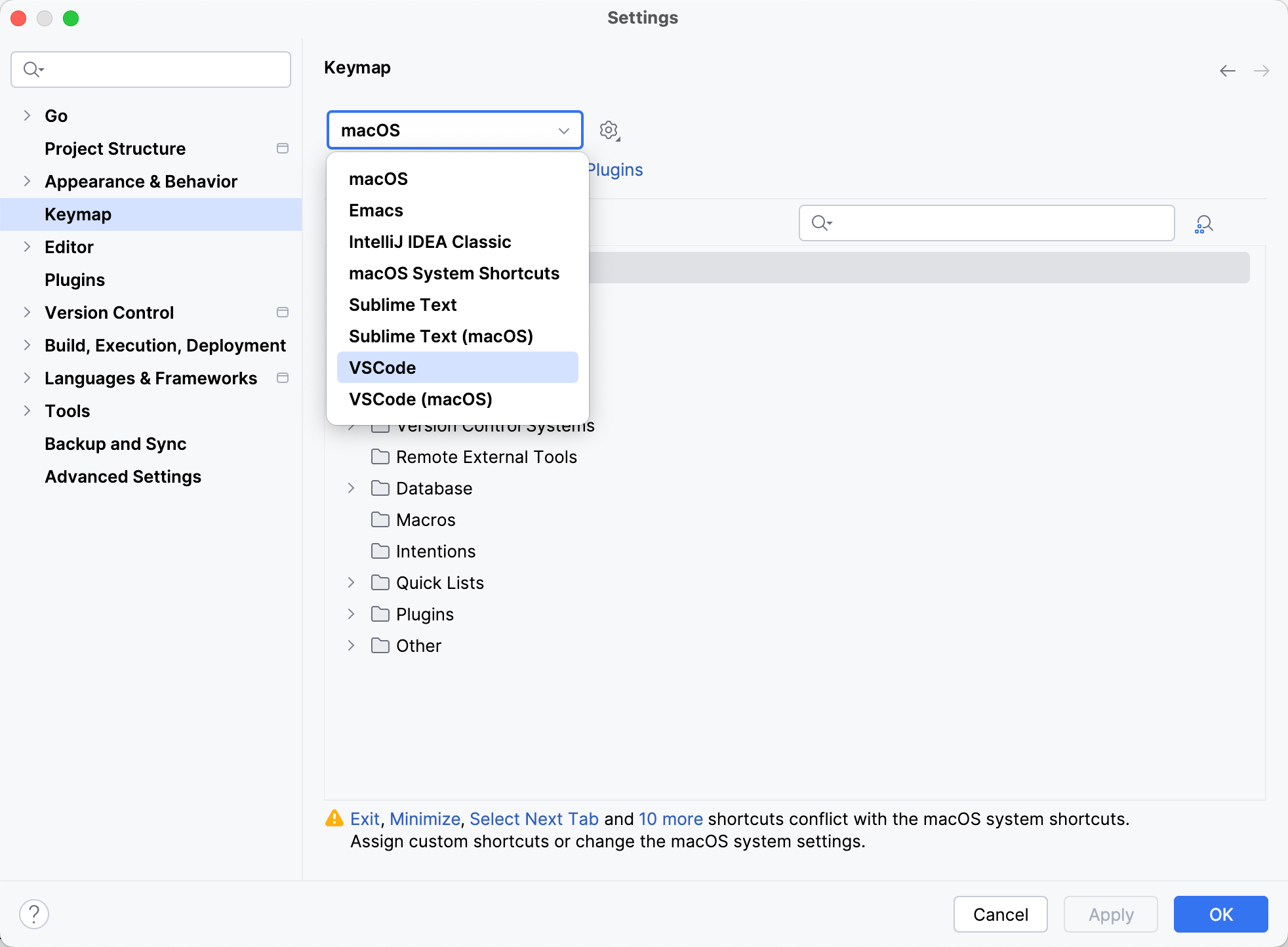Click the Macros folder icon
The width and height of the screenshot is (1288, 947).
click(x=380, y=519)
